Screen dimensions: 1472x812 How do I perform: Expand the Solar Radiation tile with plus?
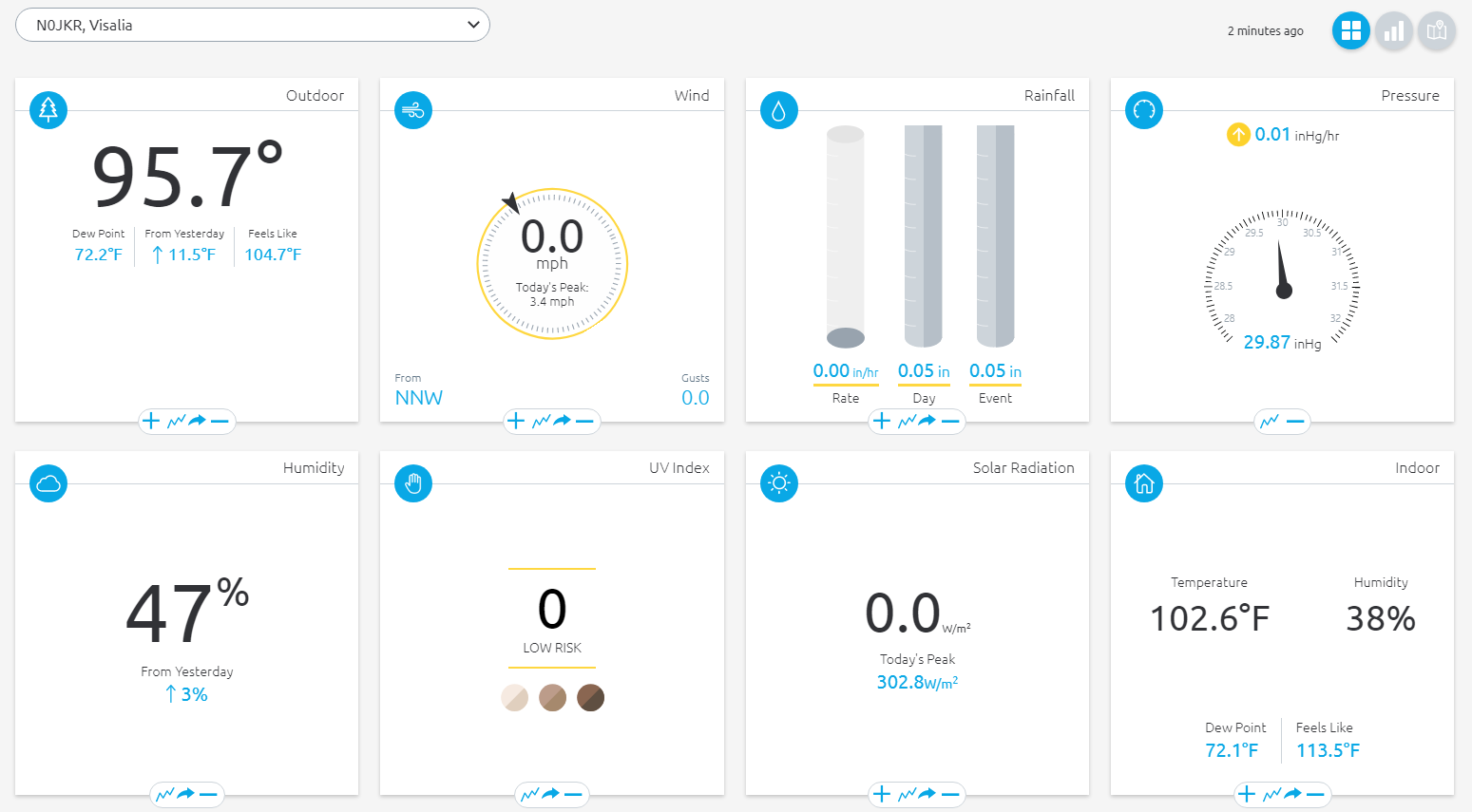(882, 794)
